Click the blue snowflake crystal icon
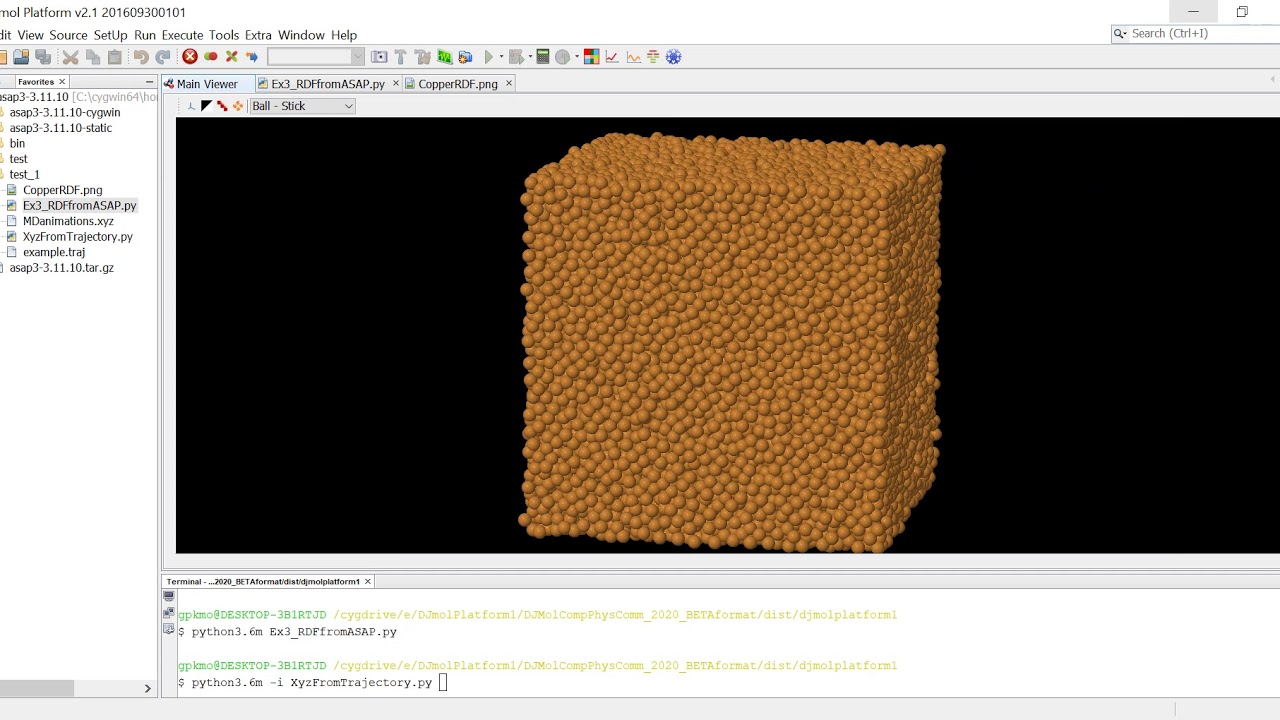Image resolution: width=1280 pixels, height=720 pixels. [674, 57]
